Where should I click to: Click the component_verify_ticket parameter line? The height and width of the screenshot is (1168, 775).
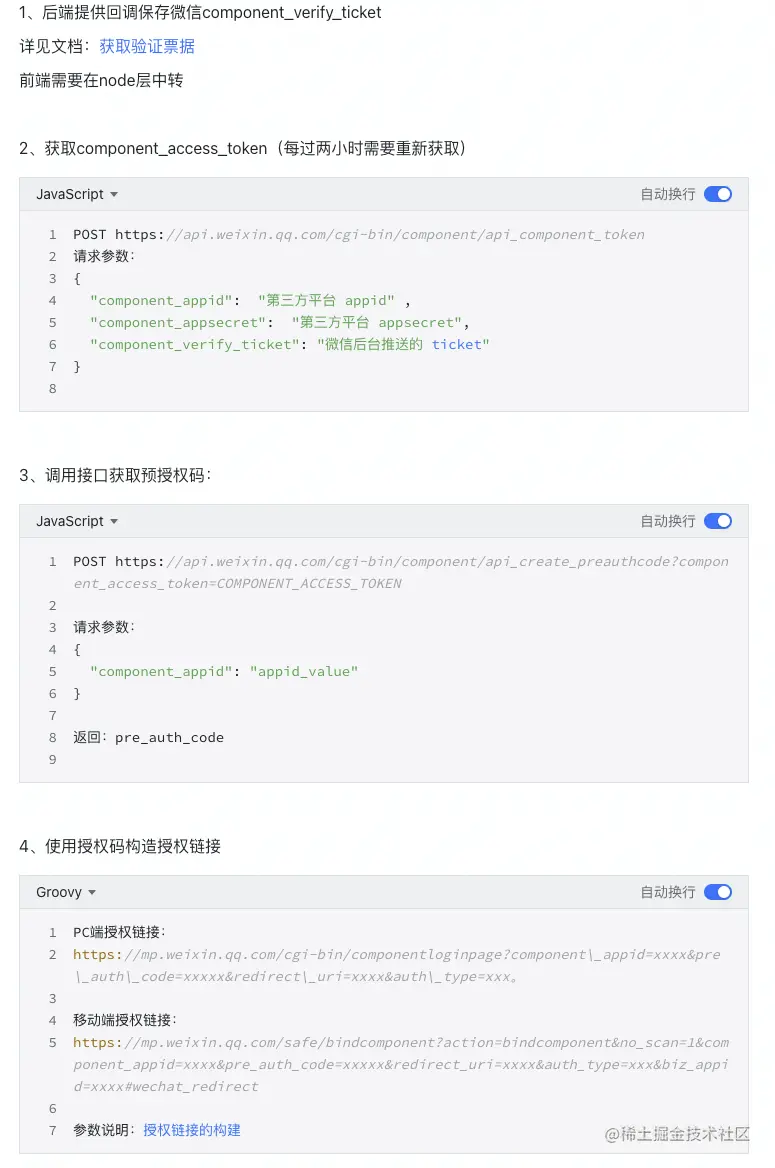(x=289, y=344)
